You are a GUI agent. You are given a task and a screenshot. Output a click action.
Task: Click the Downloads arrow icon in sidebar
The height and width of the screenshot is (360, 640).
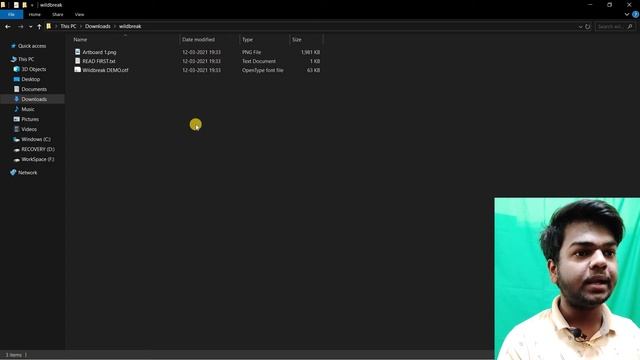point(17,99)
